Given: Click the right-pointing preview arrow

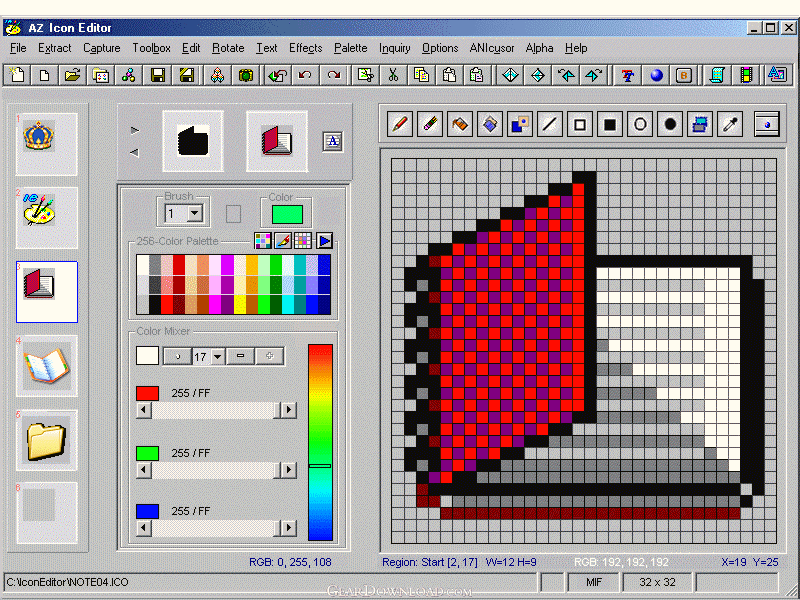Looking at the screenshot, I should (135, 130).
